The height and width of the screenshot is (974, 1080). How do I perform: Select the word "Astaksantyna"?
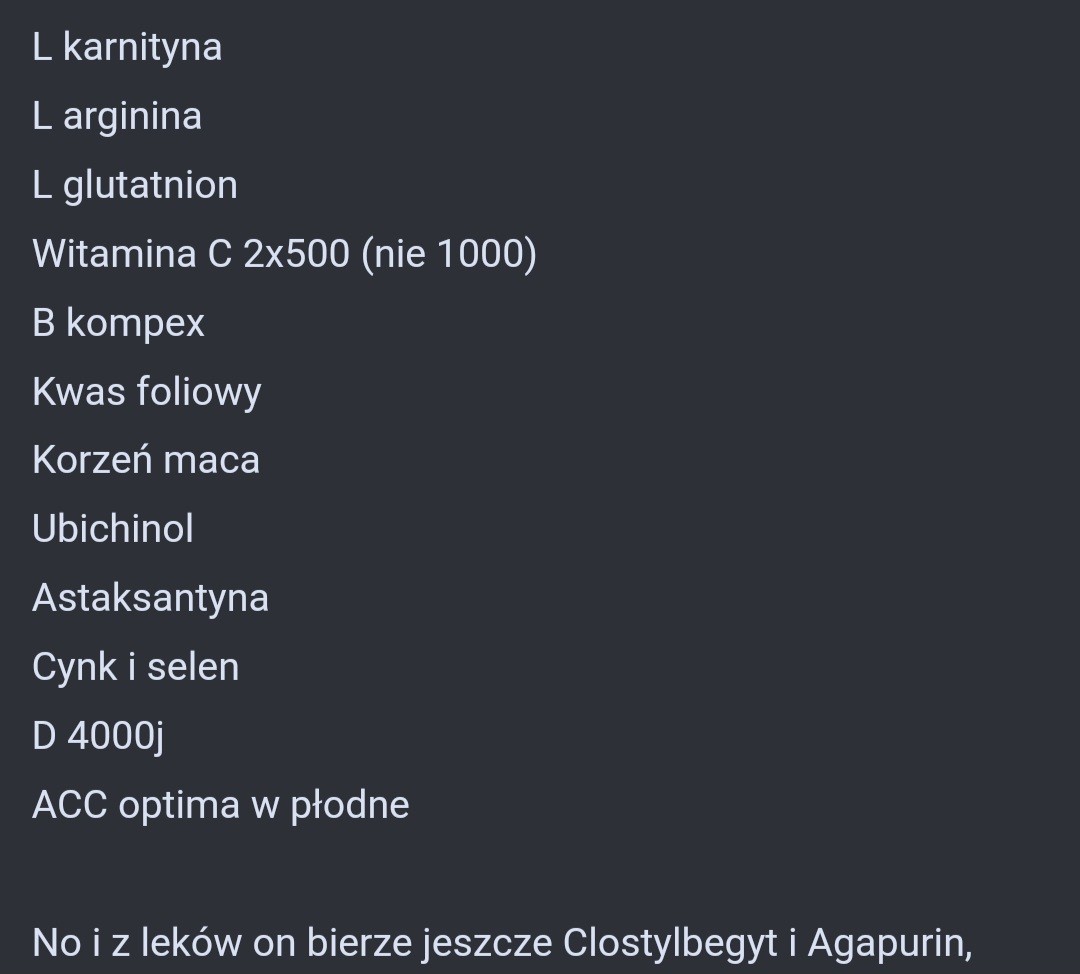(150, 598)
